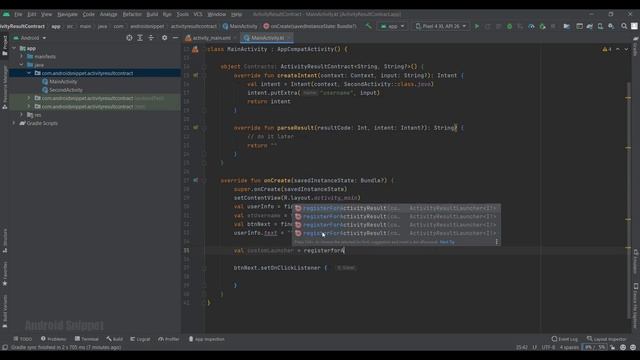Toggle the Project side tab
This screenshot has height=360, width=640.
5,46
